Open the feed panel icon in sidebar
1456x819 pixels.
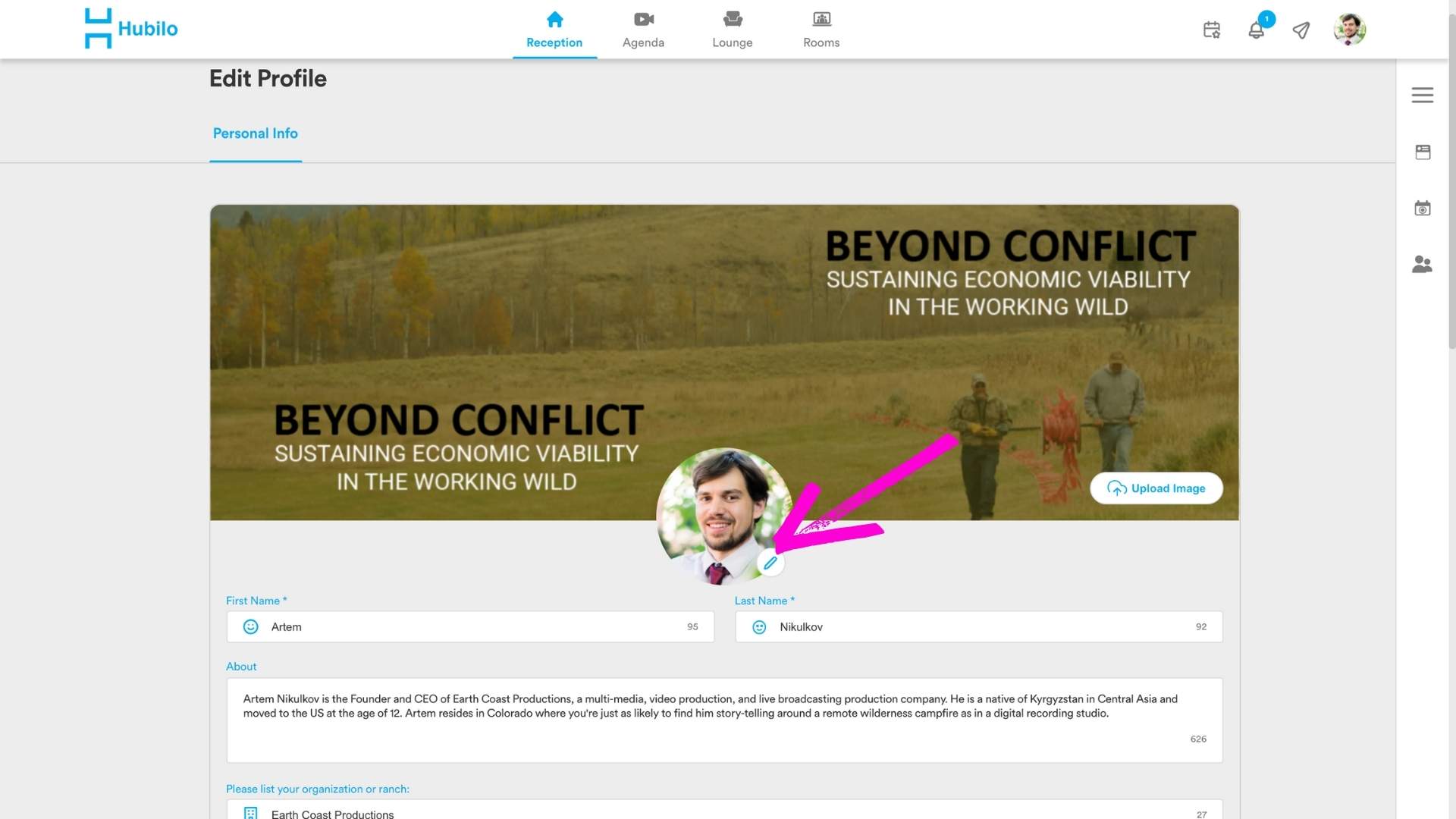pyautogui.click(x=1423, y=152)
